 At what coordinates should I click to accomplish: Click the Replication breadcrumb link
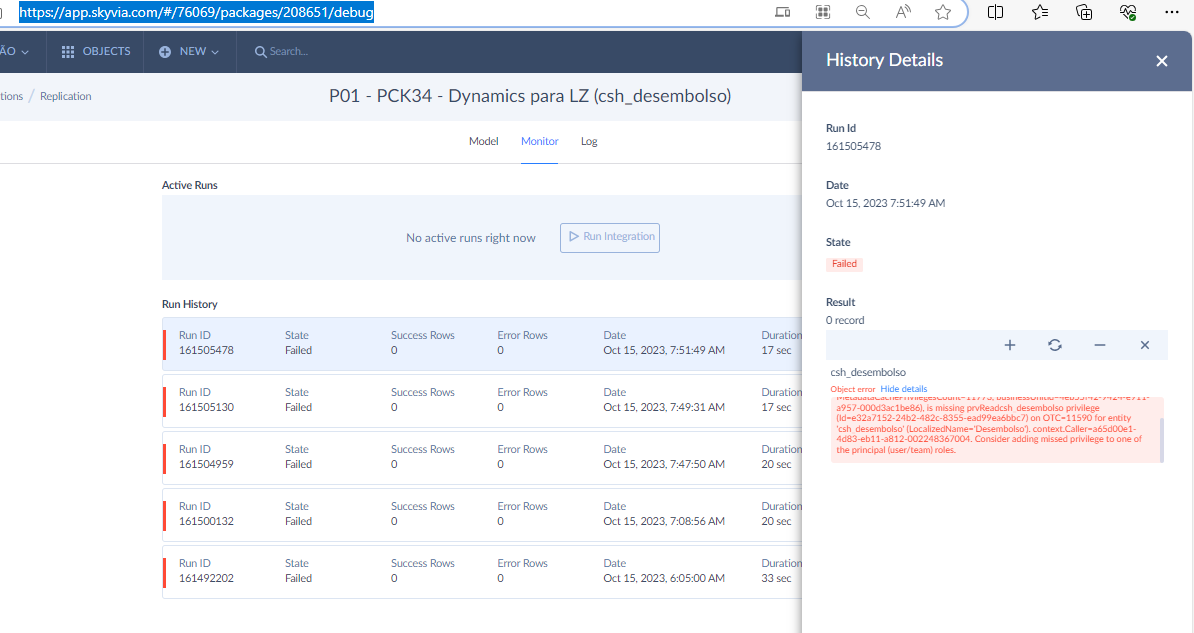[65, 96]
